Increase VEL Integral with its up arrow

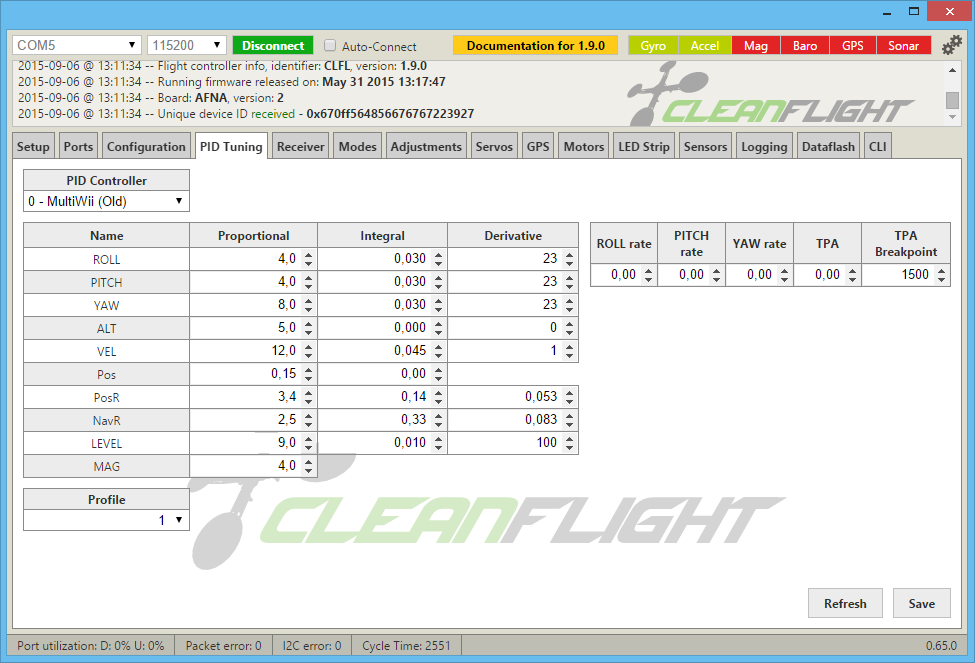point(438,347)
